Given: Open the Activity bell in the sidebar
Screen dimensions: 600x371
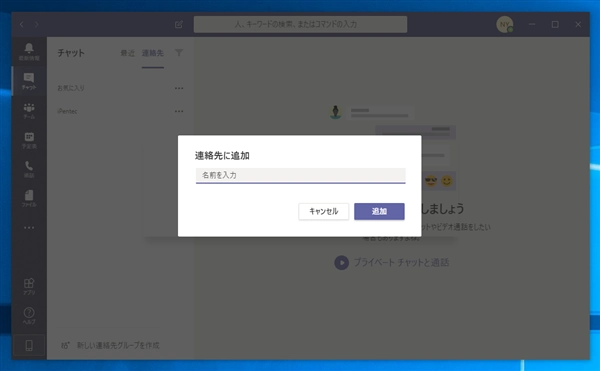Looking at the screenshot, I should tap(29, 51).
